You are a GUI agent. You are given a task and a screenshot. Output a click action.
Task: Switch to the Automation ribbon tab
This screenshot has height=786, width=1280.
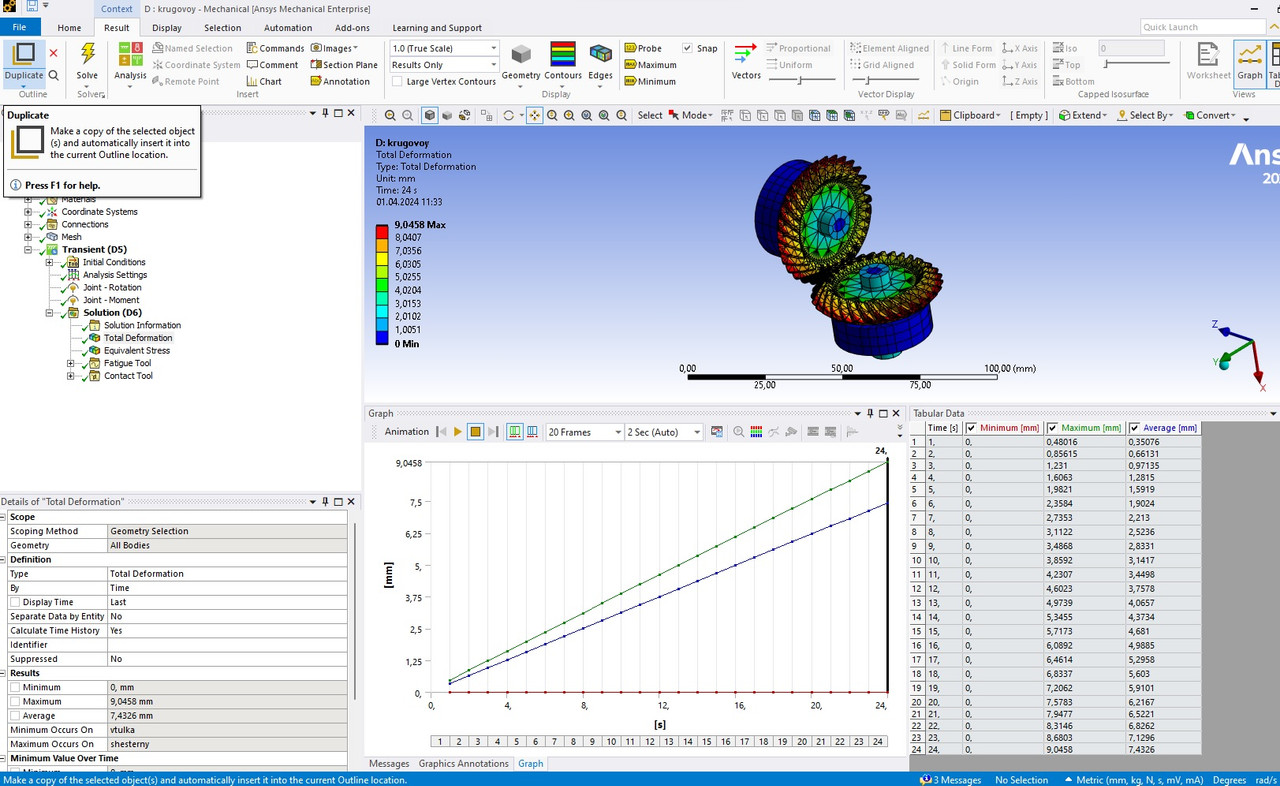pos(288,28)
